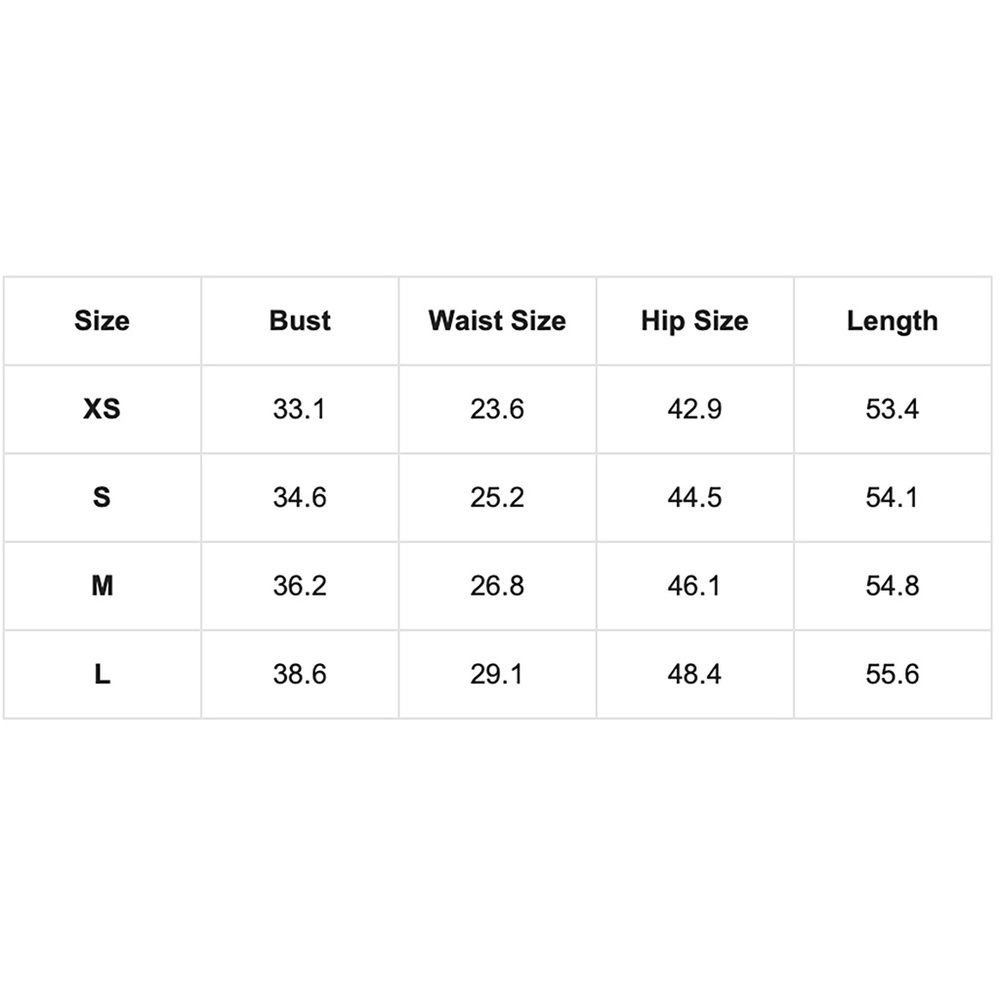Select the XS waist value 23.6
Viewport: 1000px width, 1000px height.
(497, 409)
